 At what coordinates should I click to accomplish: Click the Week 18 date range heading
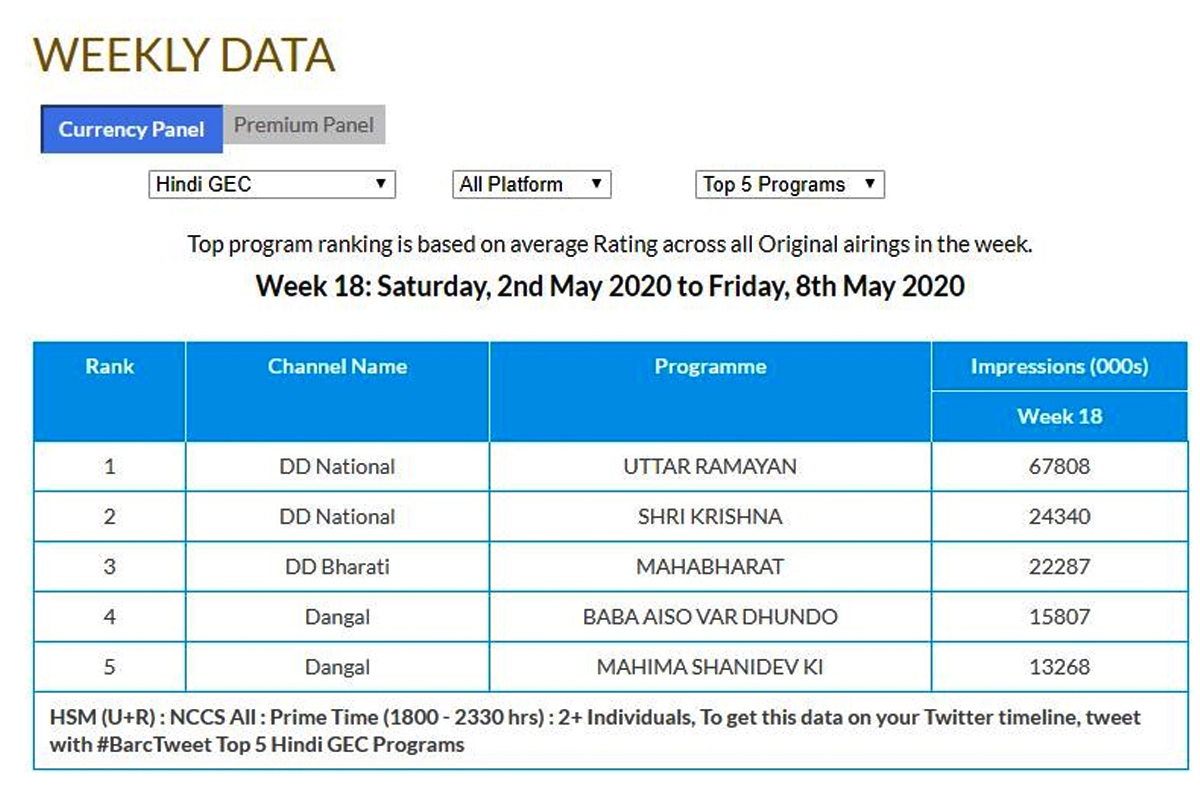click(610, 287)
